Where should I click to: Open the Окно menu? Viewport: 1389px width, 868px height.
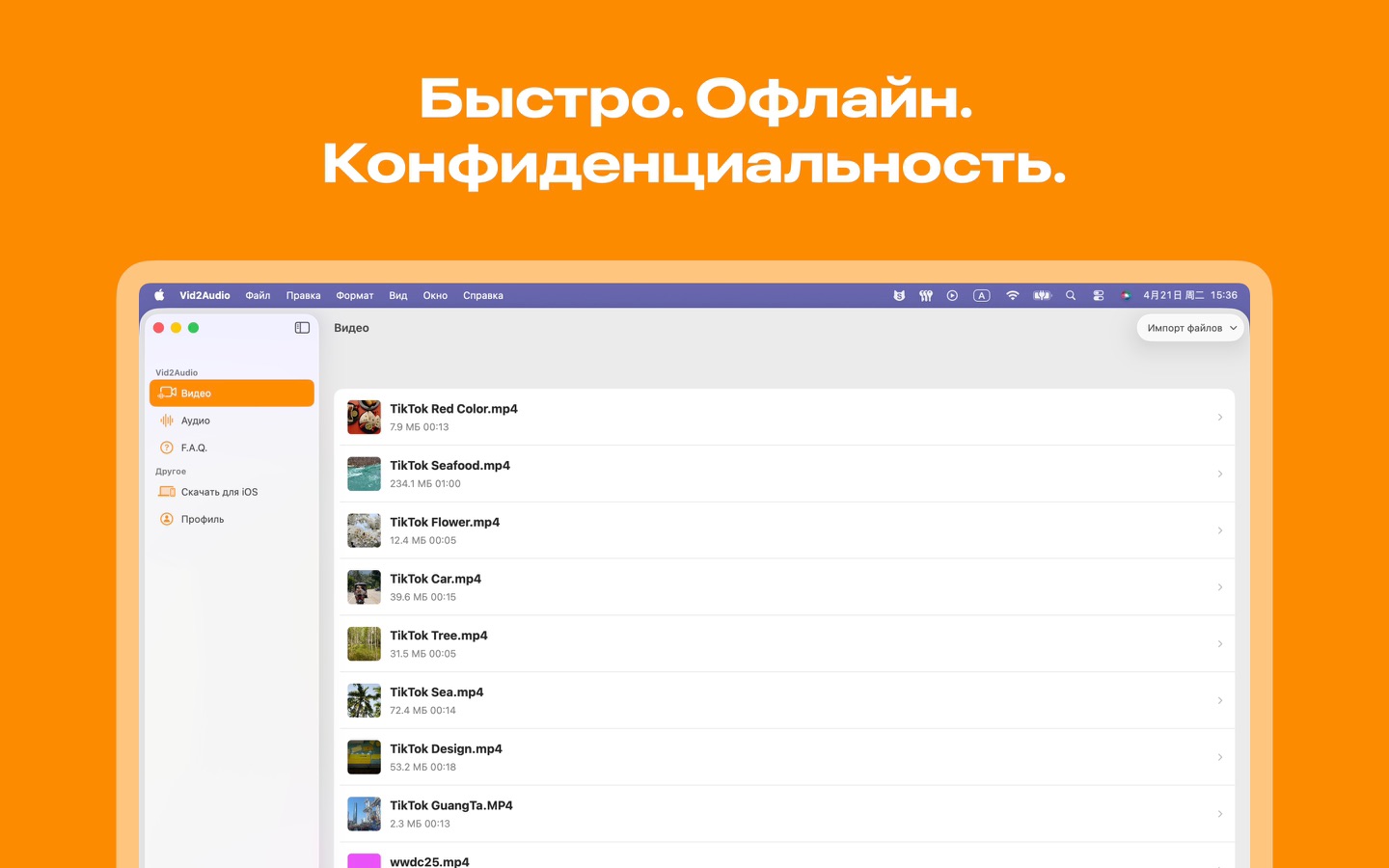[435, 296]
